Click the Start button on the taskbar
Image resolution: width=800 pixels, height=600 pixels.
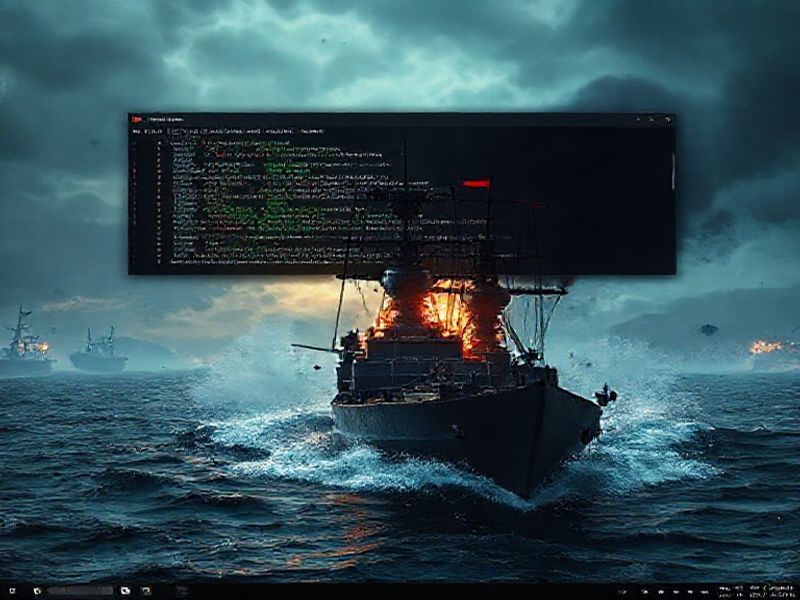(12, 591)
